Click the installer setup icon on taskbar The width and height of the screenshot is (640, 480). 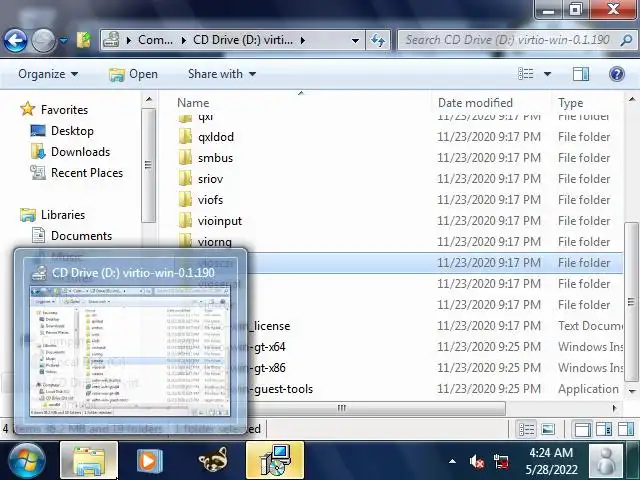[x=275, y=460]
